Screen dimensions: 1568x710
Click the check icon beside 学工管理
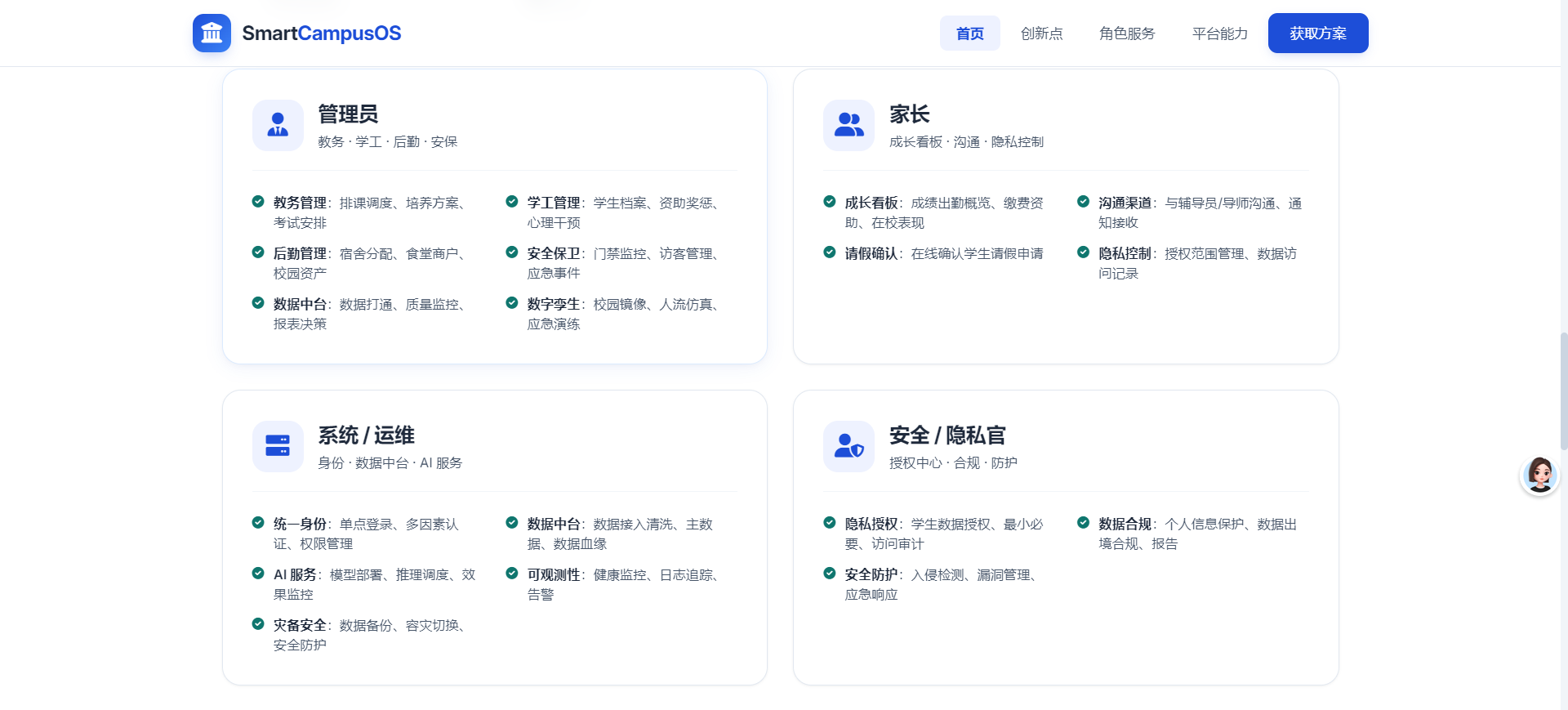coord(512,202)
